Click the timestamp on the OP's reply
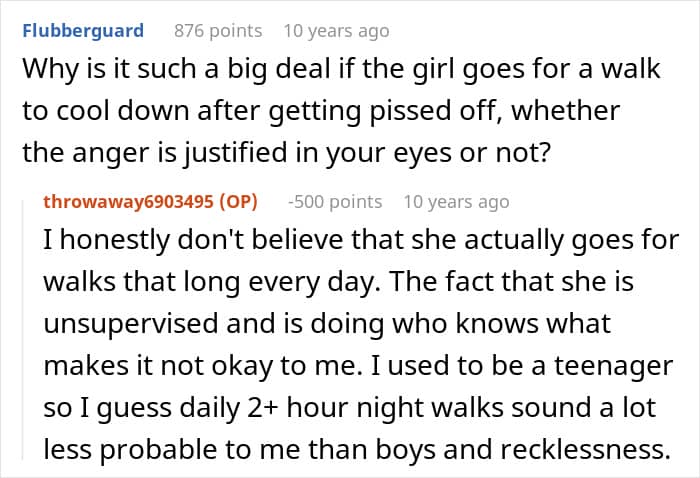The height and width of the screenshot is (478, 700). 456,201
